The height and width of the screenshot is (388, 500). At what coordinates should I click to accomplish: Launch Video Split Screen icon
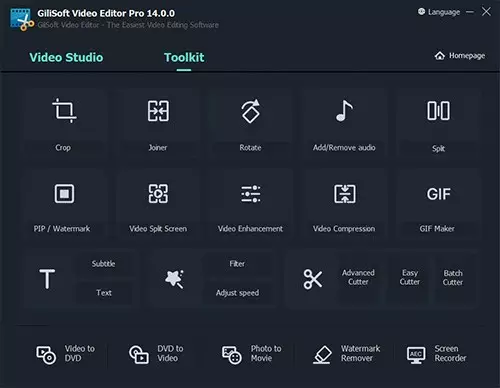[158, 193]
